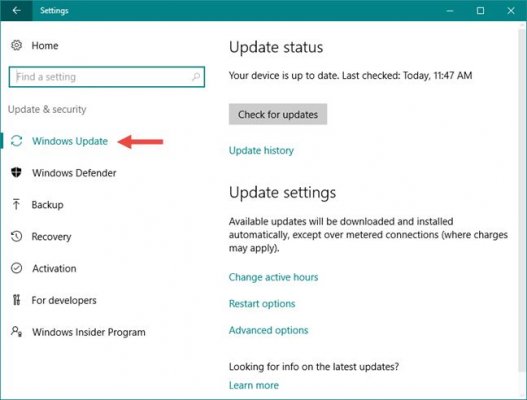
Task: Click the Settings title text
Action: coord(54,10)
